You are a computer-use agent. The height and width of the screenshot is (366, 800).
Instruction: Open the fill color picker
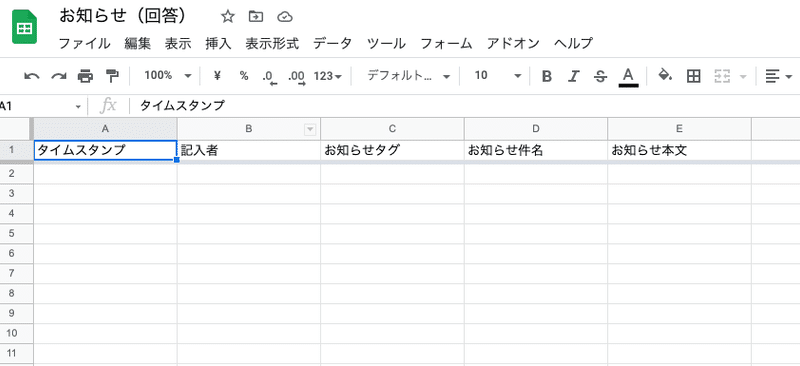click(665, 76)
